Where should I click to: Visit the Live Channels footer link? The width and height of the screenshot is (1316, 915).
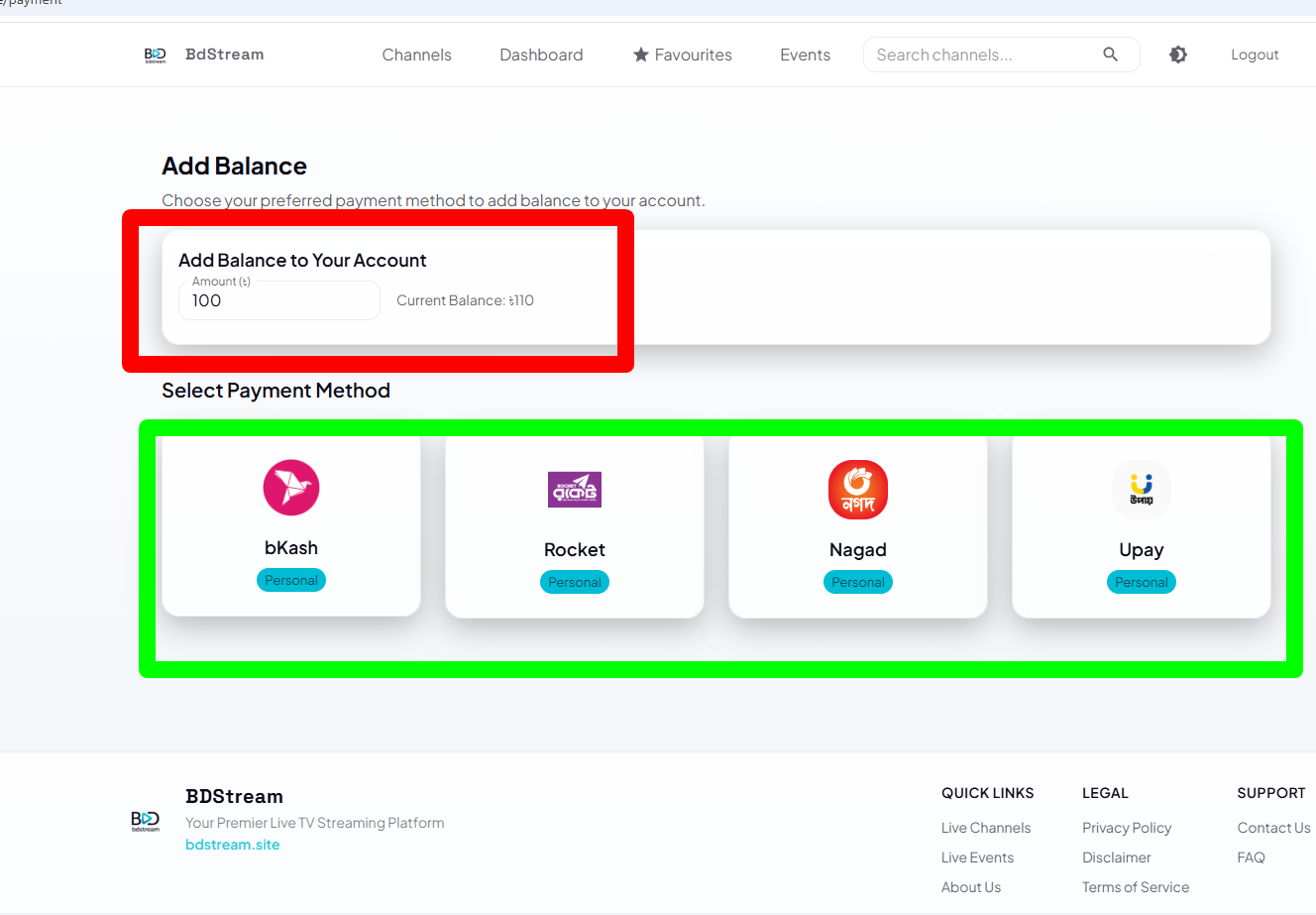(986, 828)
